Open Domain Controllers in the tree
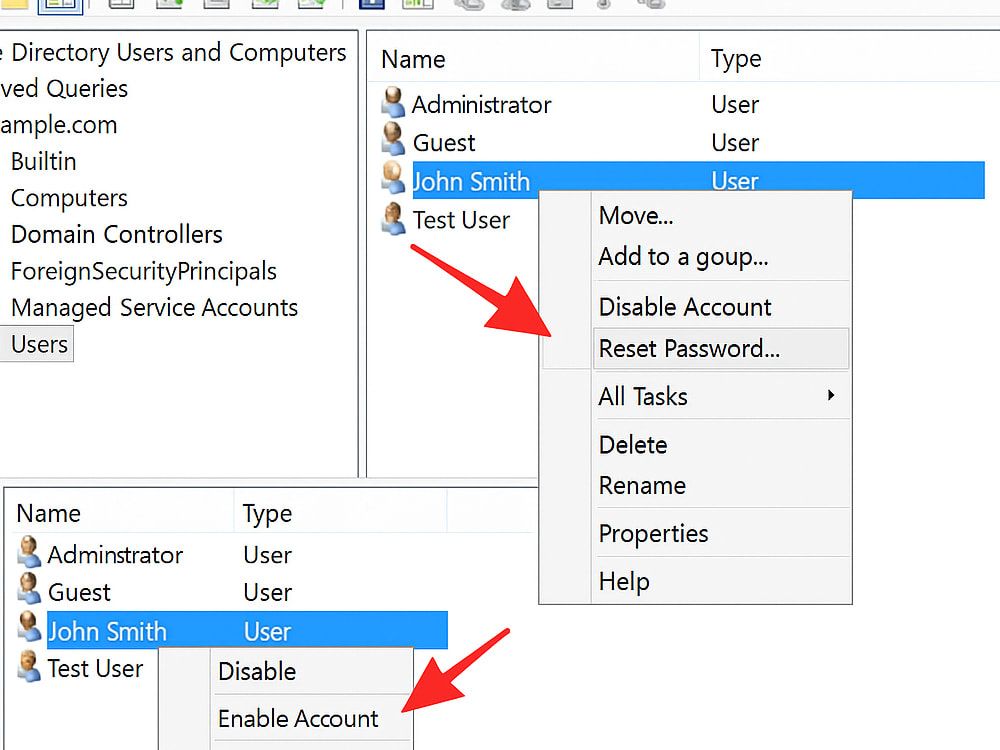The image size is (1000, 750). coord(117,235)
